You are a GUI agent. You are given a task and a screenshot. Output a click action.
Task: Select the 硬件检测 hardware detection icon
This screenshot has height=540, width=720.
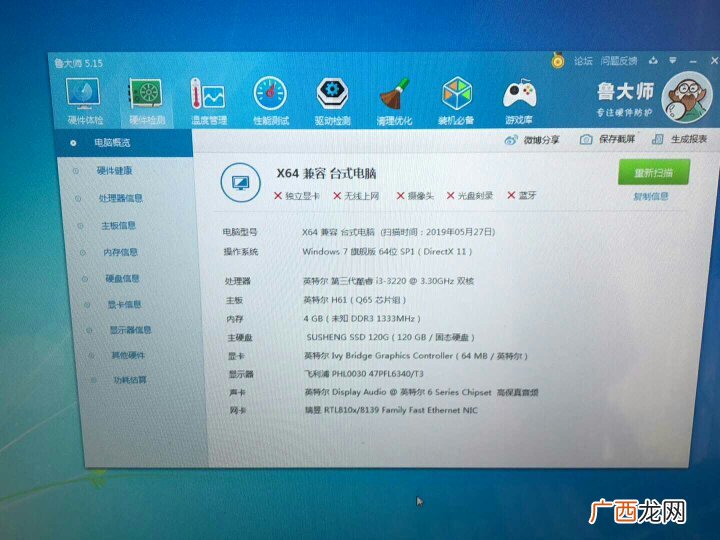pos(146,96)
